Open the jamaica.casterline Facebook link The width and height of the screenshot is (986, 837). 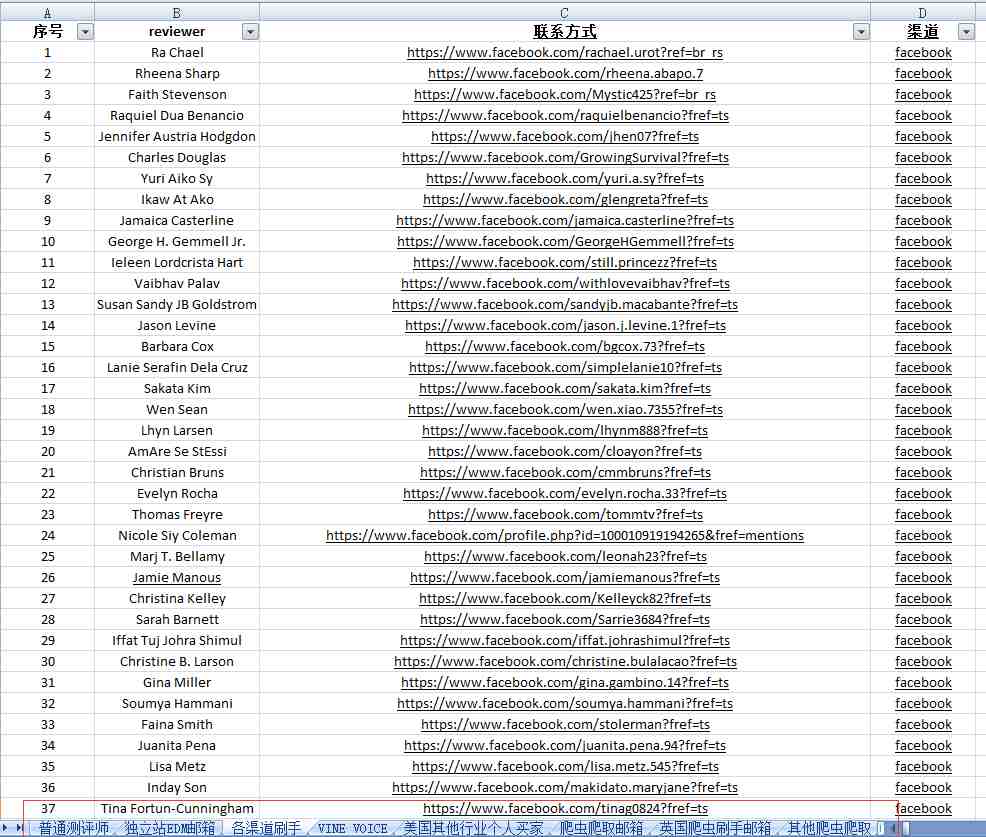565,221
